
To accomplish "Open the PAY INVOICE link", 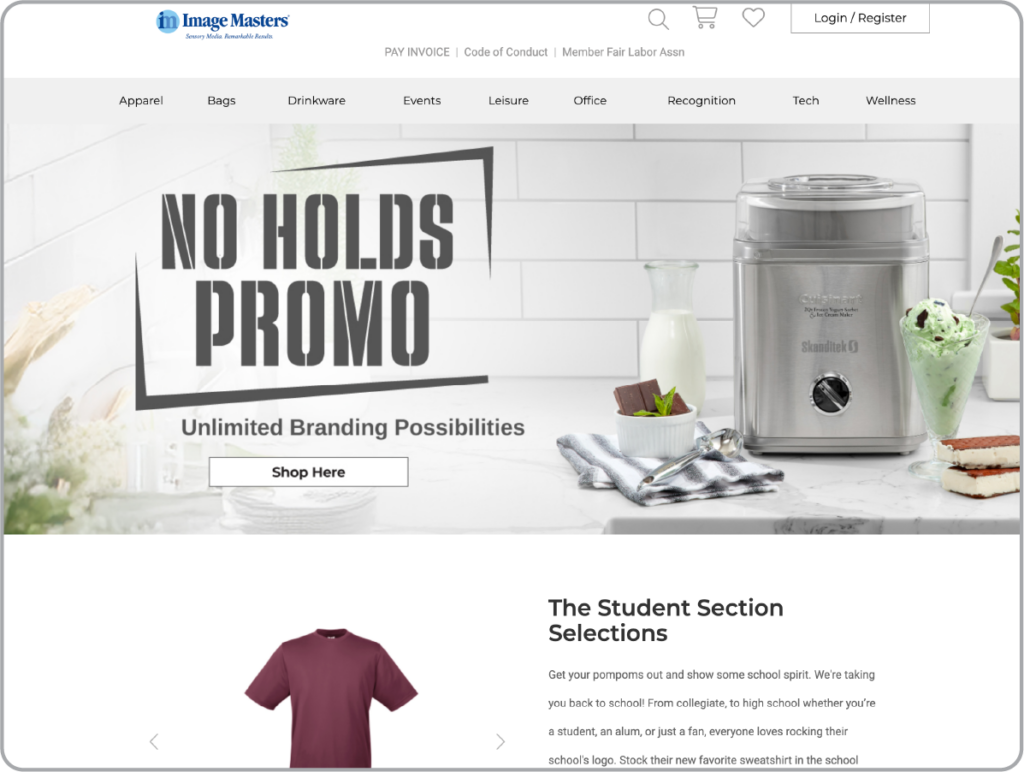I will pos(417,52).
